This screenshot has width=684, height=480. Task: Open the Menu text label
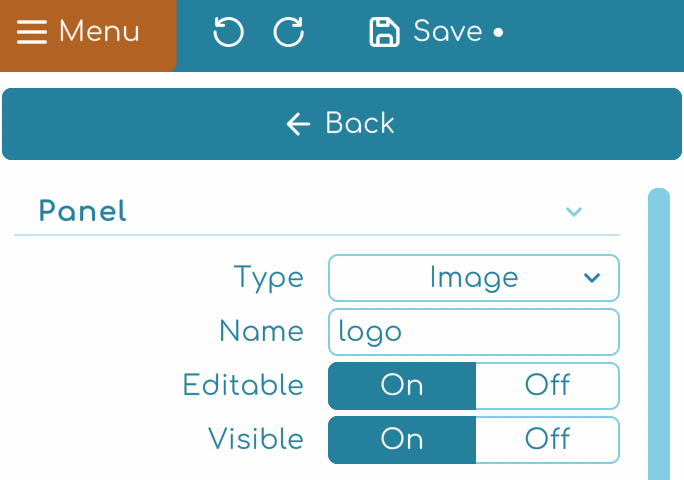point(99,32)
